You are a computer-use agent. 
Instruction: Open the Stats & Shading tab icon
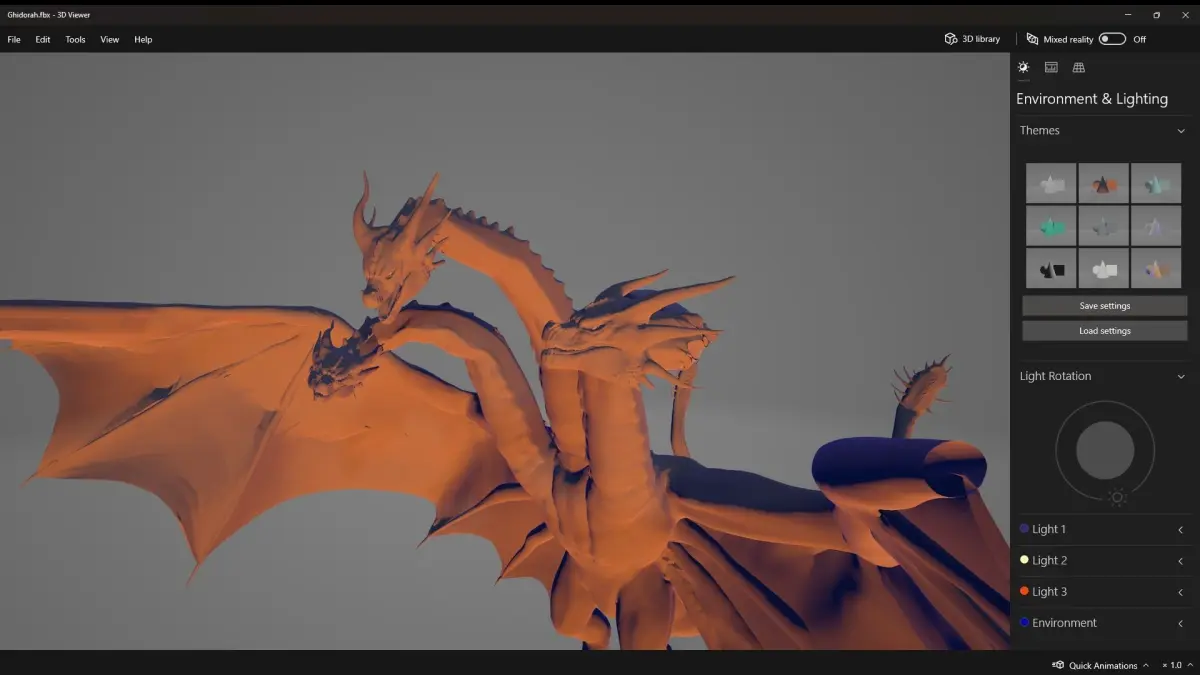click(x=1051, y=67)
